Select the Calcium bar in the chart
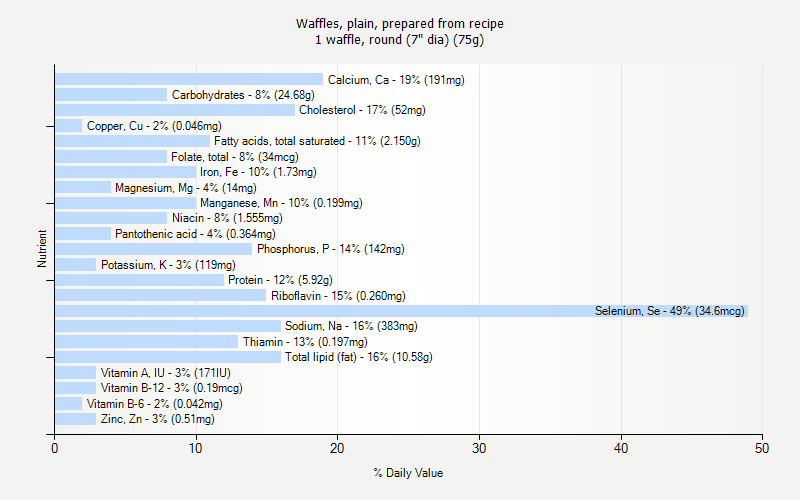The image size is (800, 500). tap(189, 79)
